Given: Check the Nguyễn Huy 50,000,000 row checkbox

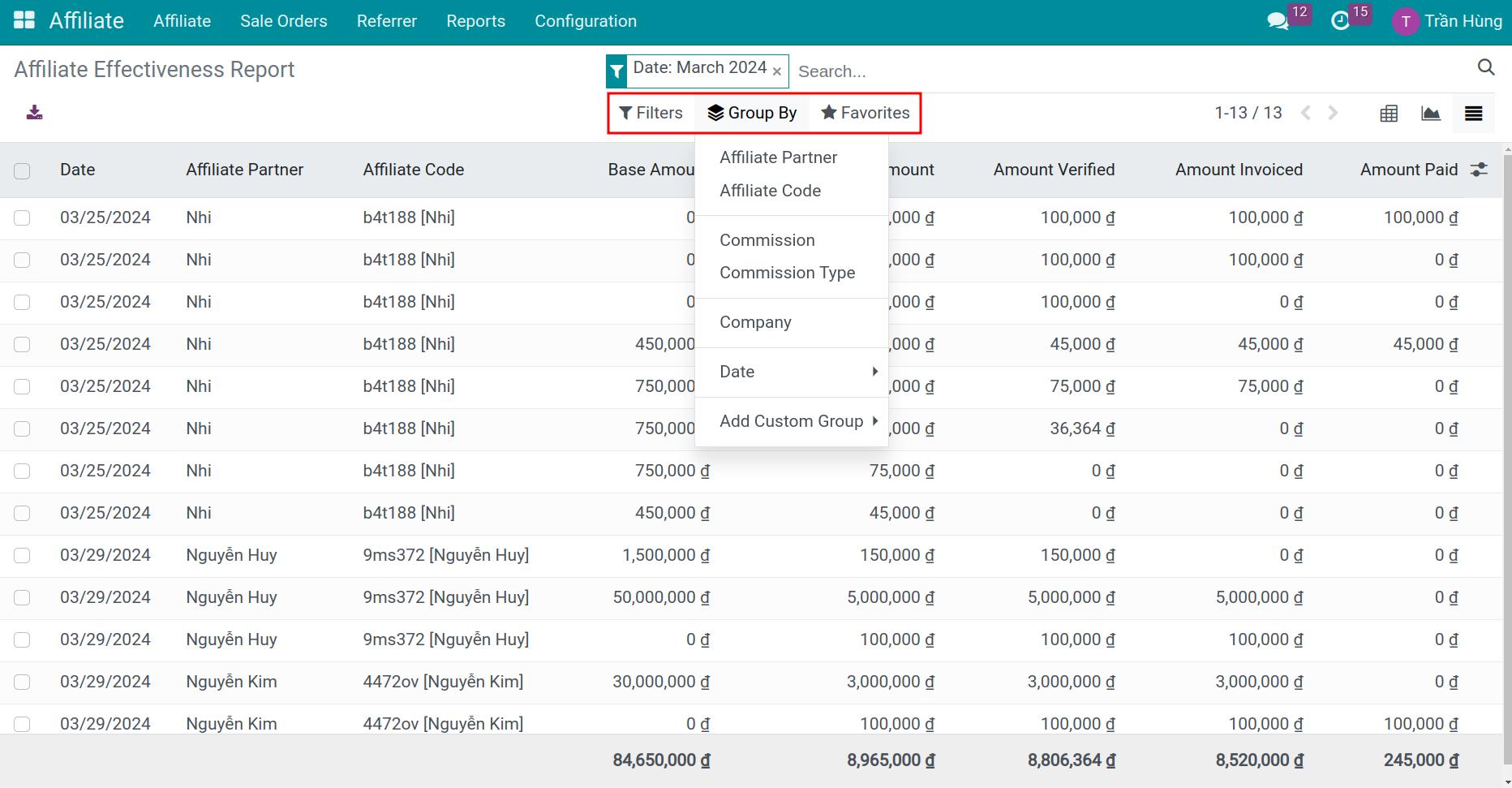Looking at the screenshot, I should 22,597.
